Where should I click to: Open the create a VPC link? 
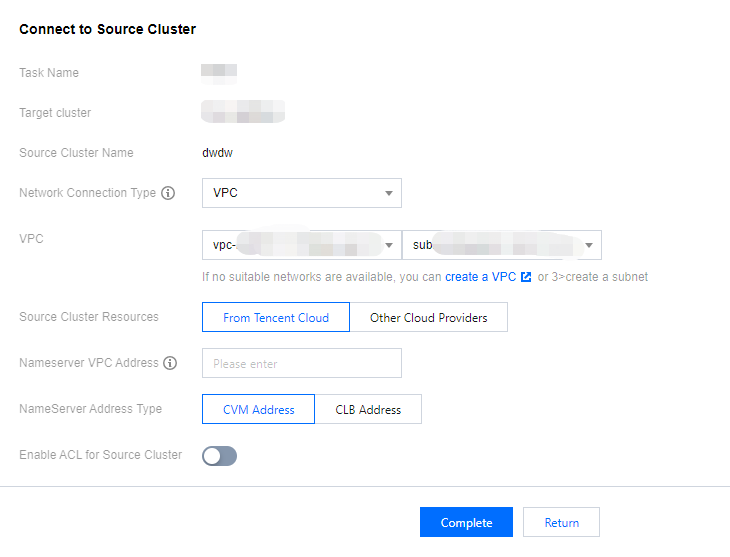click(481, 277)
